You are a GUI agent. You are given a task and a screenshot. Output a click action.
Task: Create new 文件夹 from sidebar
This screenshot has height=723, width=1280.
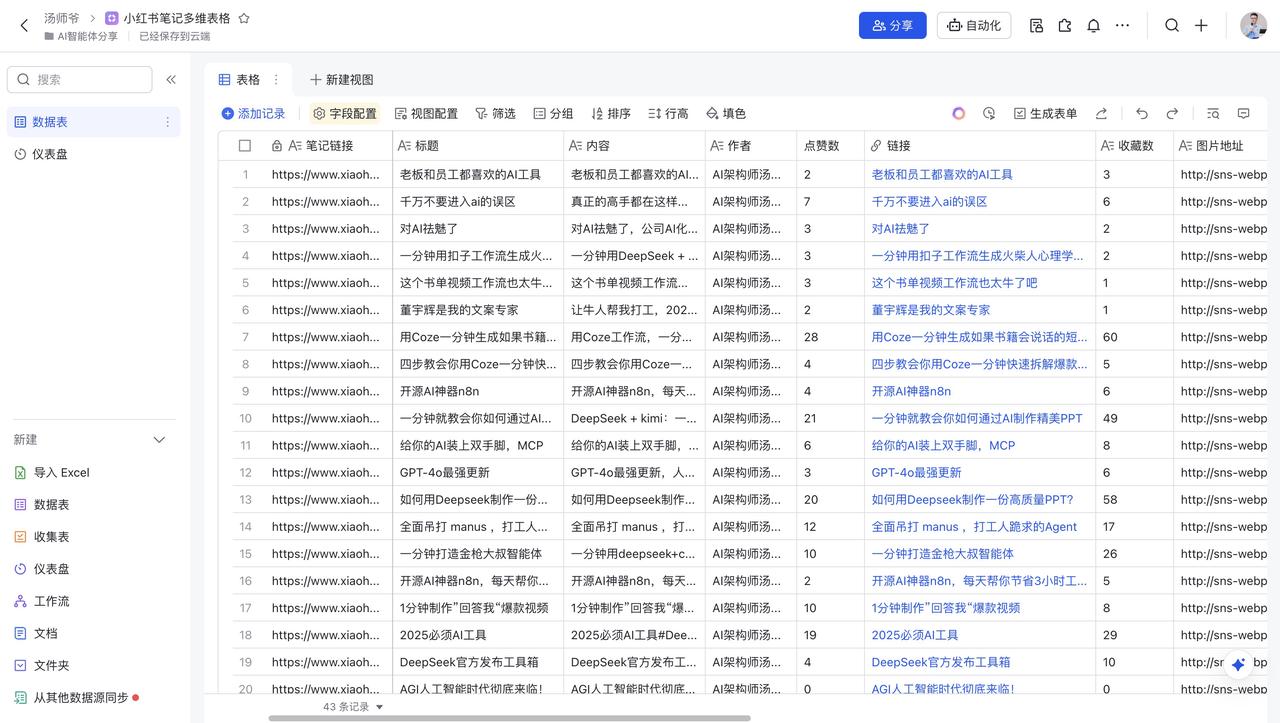(42, 665)
